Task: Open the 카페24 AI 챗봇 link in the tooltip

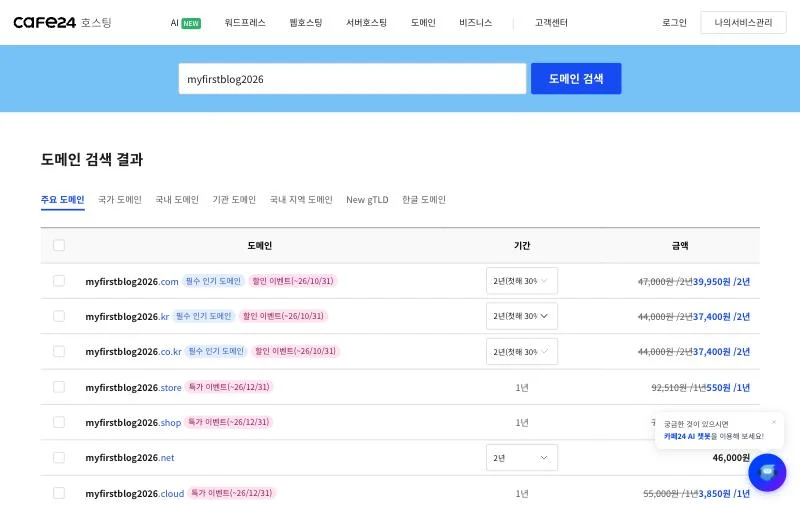Action: (x=687, y=436)
